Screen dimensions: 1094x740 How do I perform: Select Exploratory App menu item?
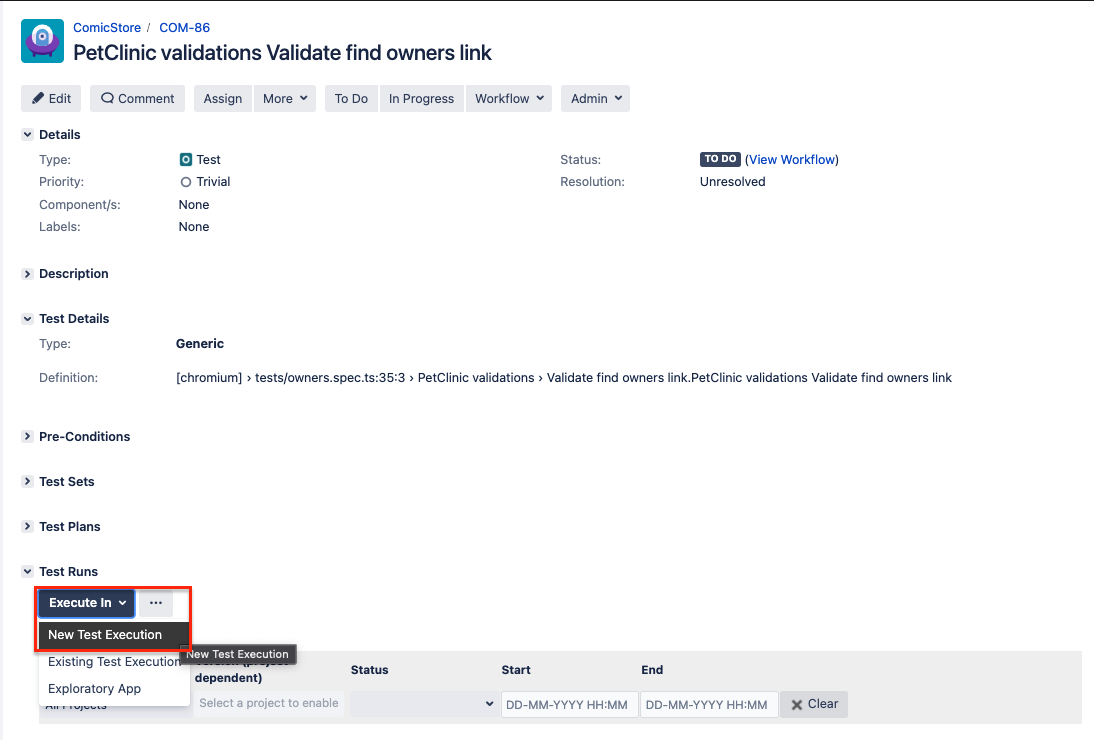pyautogui.click(x=114, y=689)
